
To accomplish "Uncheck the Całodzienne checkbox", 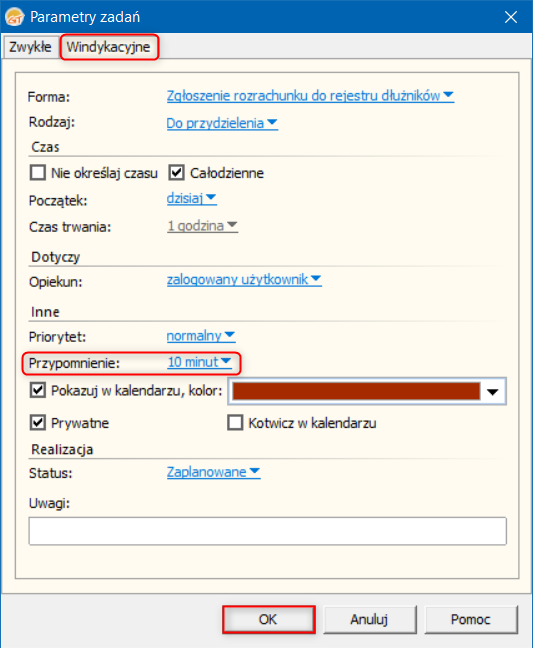I will (176, 172).
